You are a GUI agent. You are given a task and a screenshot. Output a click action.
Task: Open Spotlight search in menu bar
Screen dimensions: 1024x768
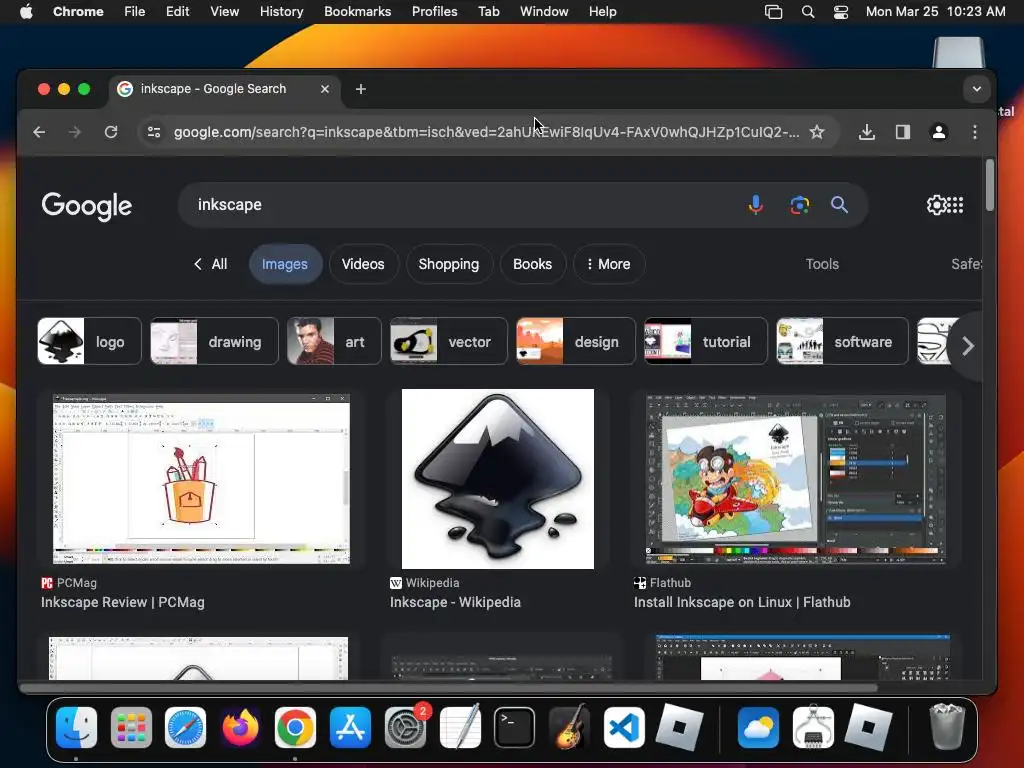pyautogui.click(x=808, y=12)
